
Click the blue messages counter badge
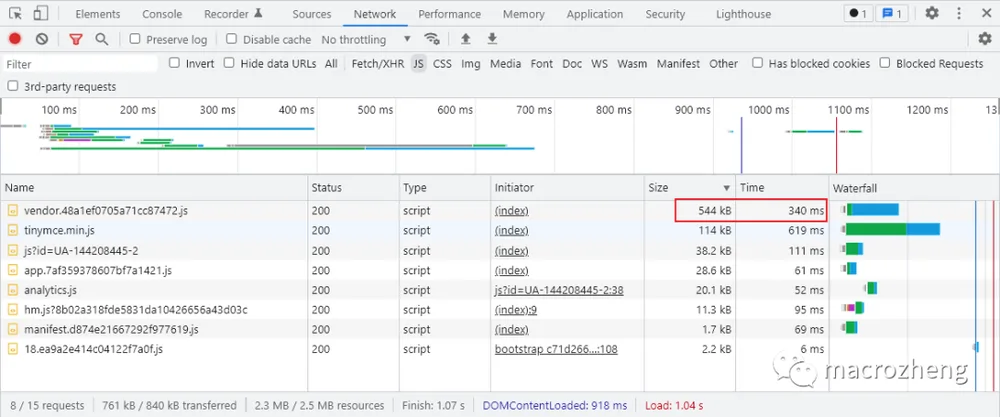click(892, 13)
